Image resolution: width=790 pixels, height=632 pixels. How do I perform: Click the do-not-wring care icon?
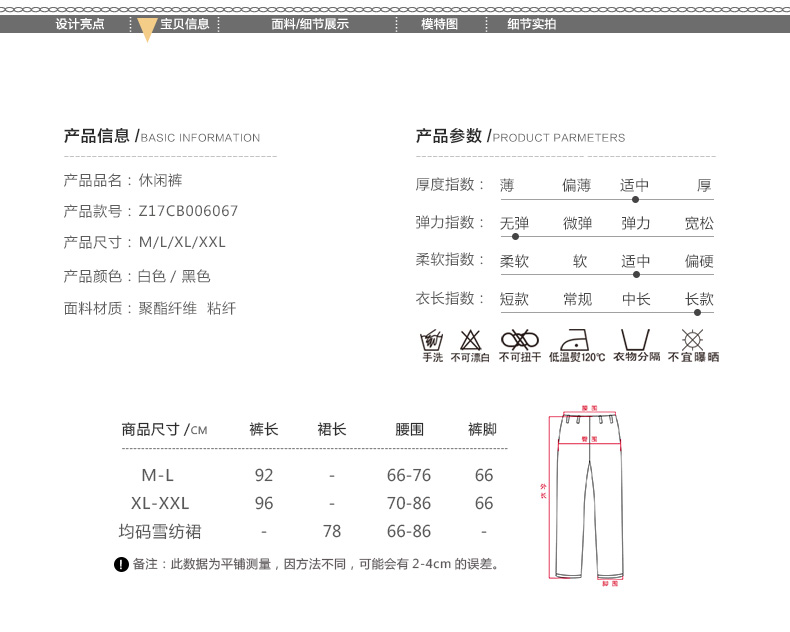pos(519,338)
